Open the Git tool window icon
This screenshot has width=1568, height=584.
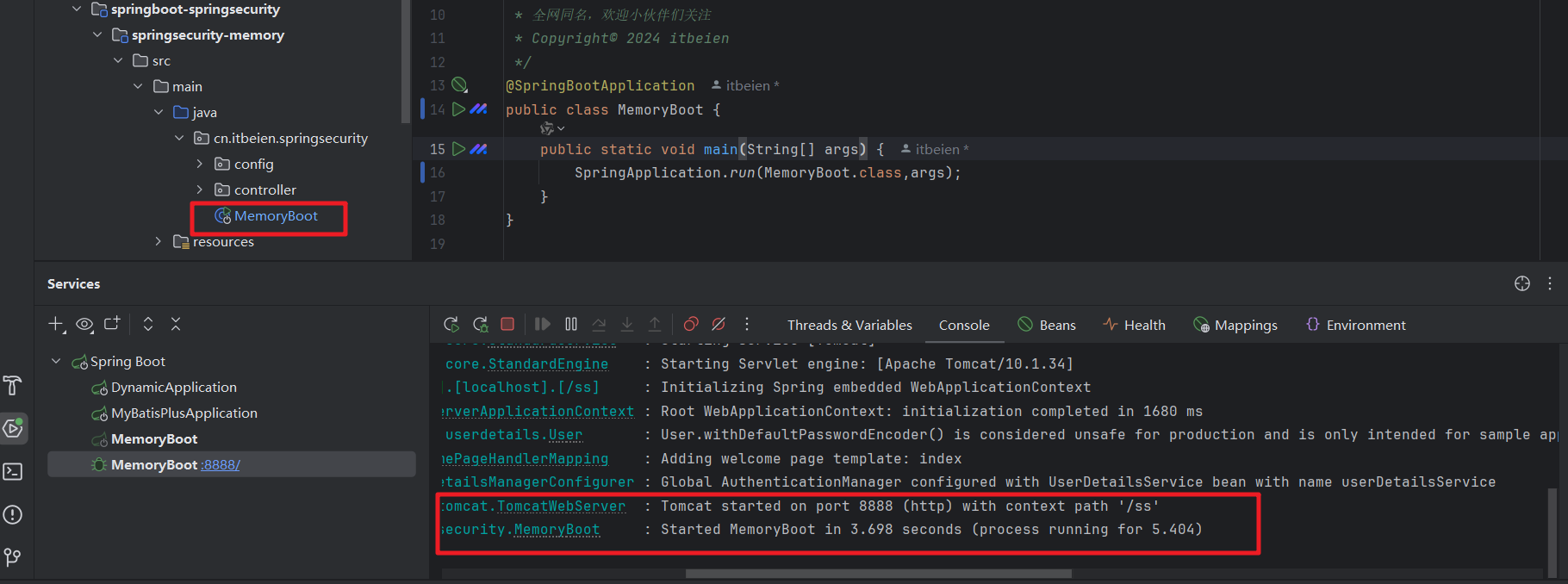pos(13,557)
